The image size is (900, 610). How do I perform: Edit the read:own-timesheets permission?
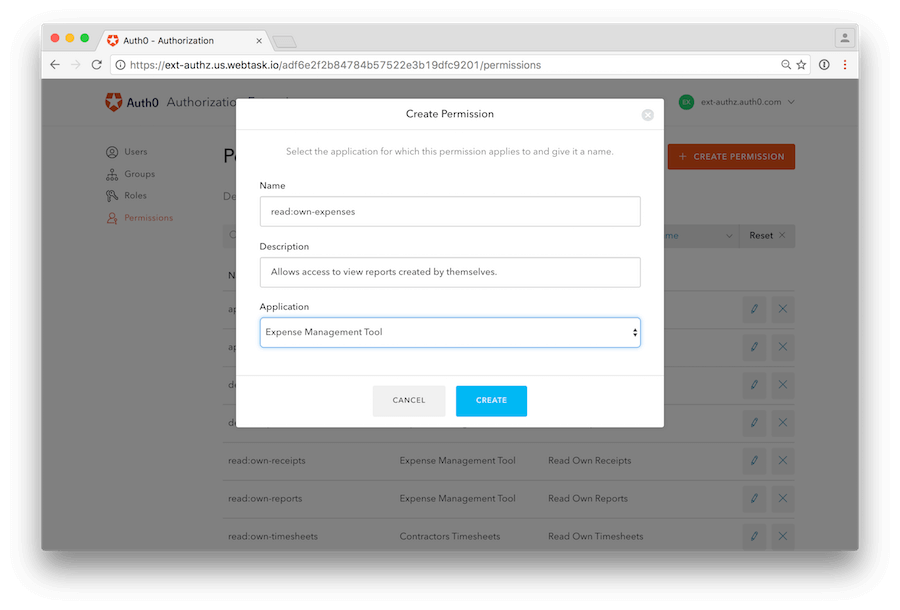[754, 536]
